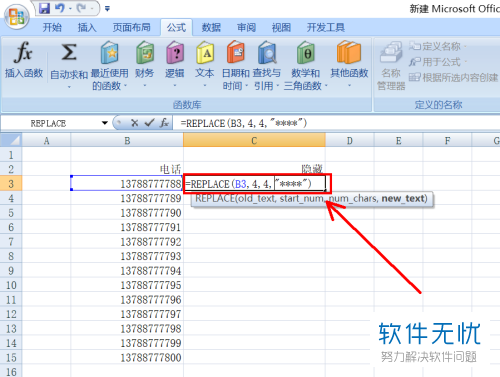Click cell with 13788777796
Viewport: 500px width, 377px height.
point(127,299)
